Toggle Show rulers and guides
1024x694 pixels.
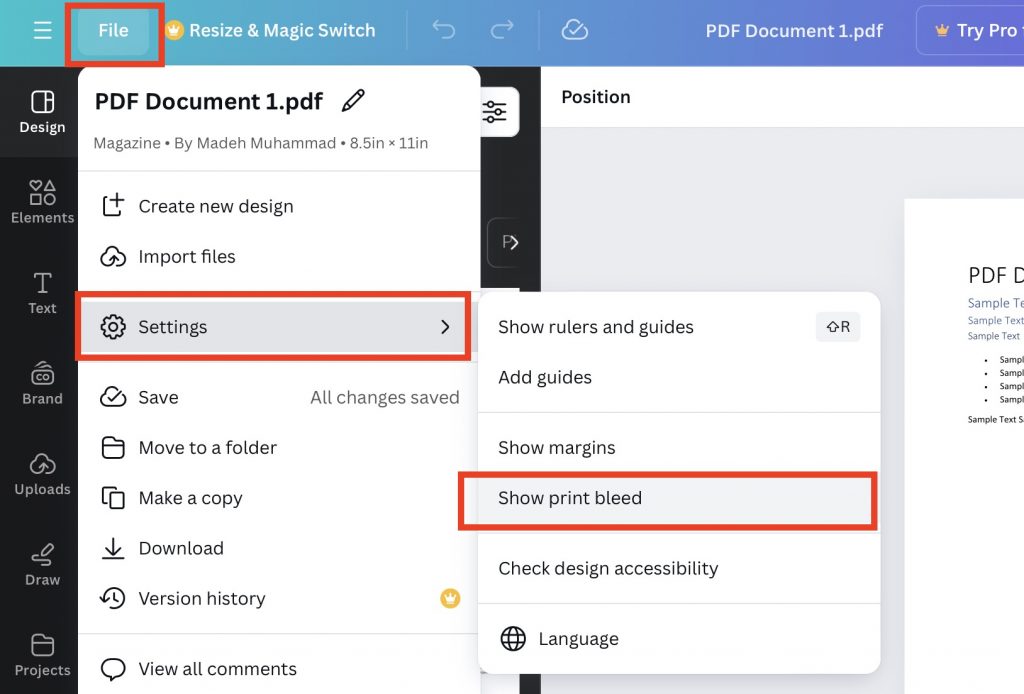click(594, 326)
